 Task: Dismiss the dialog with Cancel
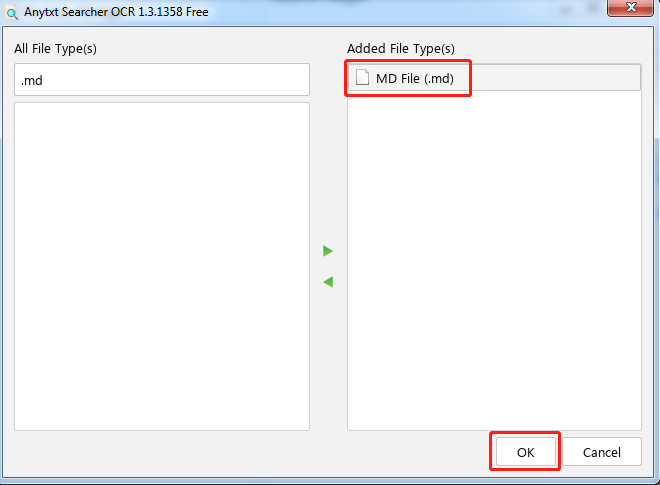pyautogui.click(x=601, y=452)
